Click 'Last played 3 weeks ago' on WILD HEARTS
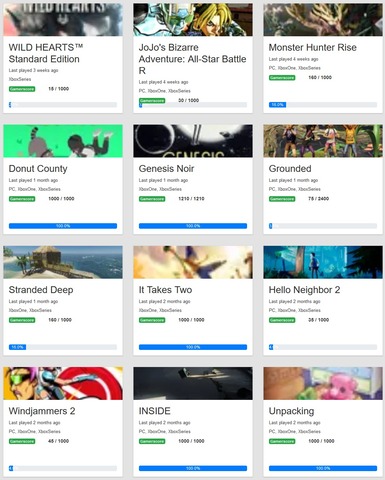Screen dimensions: 385x480 pyautogui.click(x=33, y=70)
